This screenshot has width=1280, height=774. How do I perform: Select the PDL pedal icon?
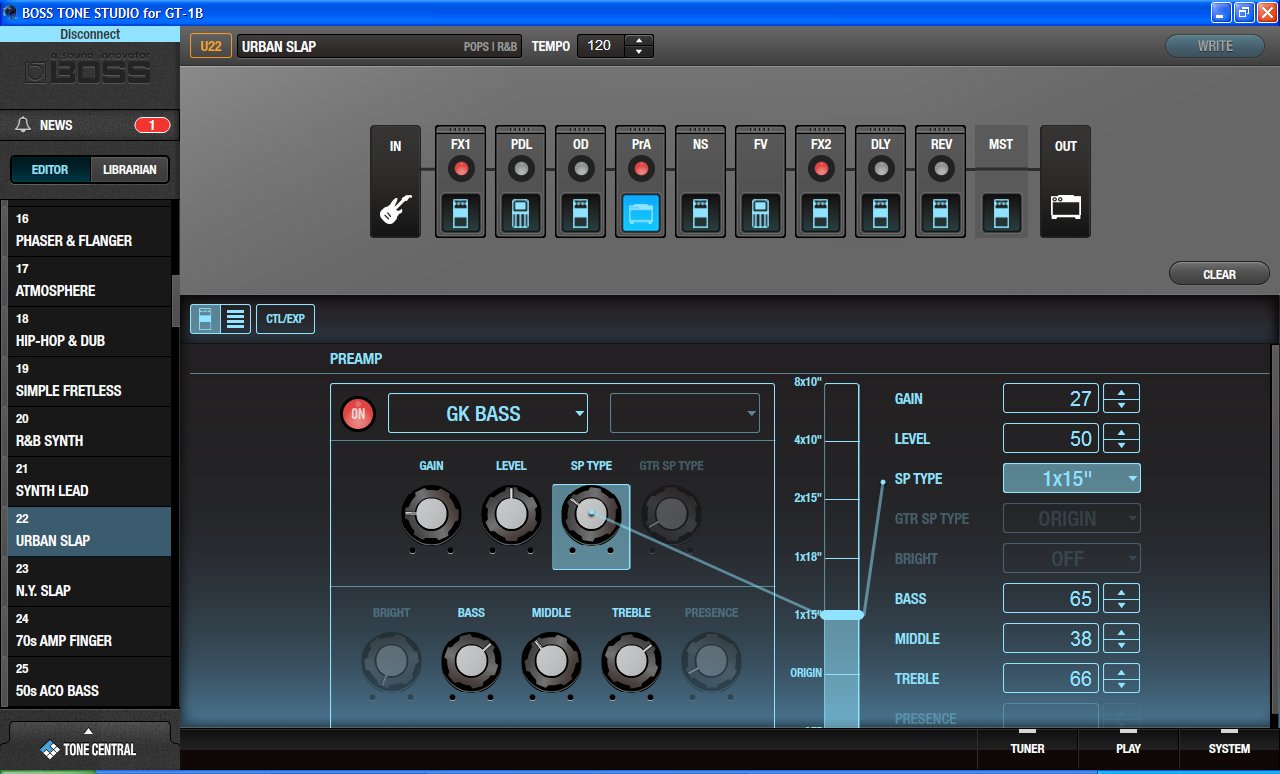521,212
